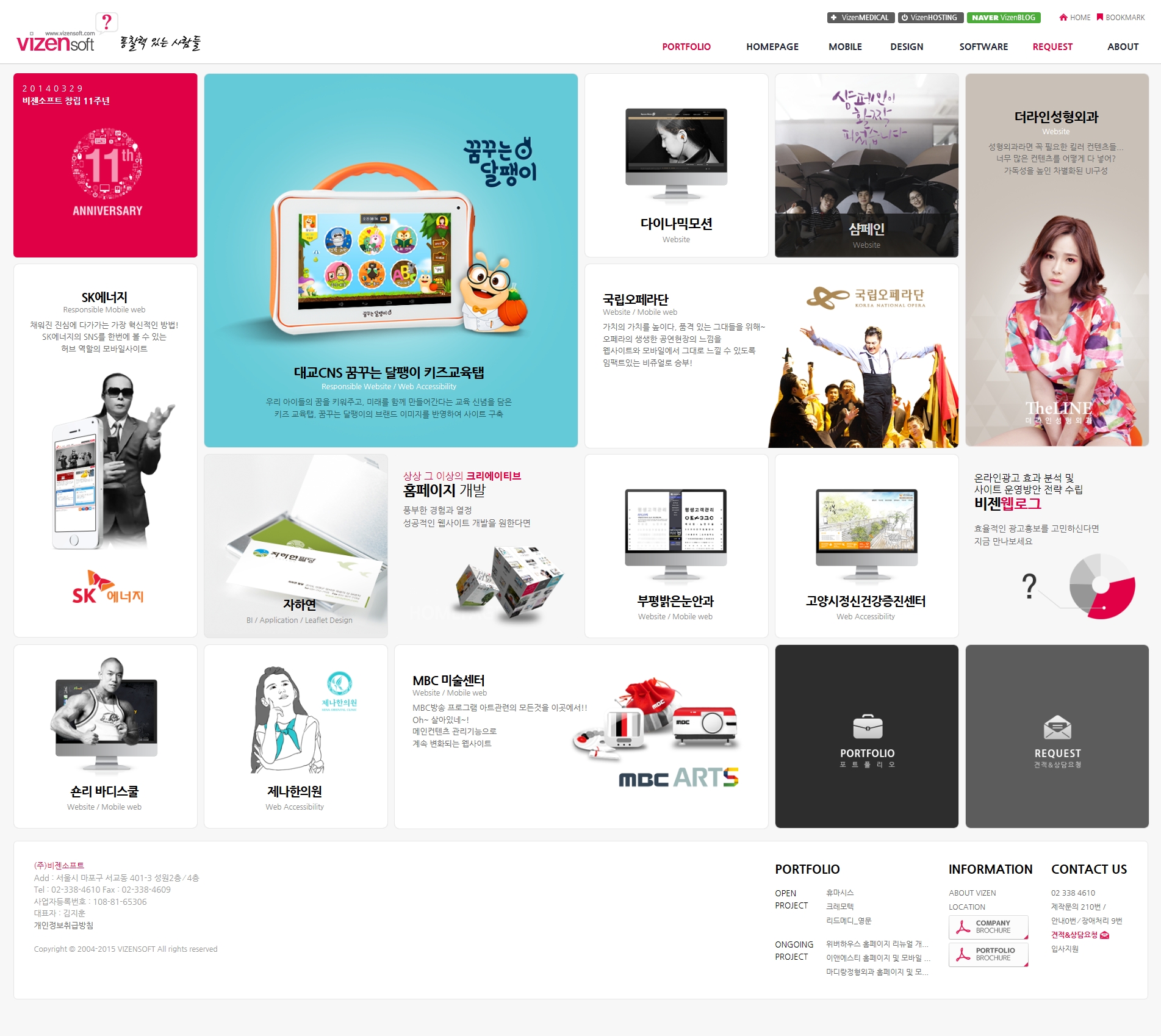
Task: Open the VizenMEDICAL badge link
Action: (861, 18)
